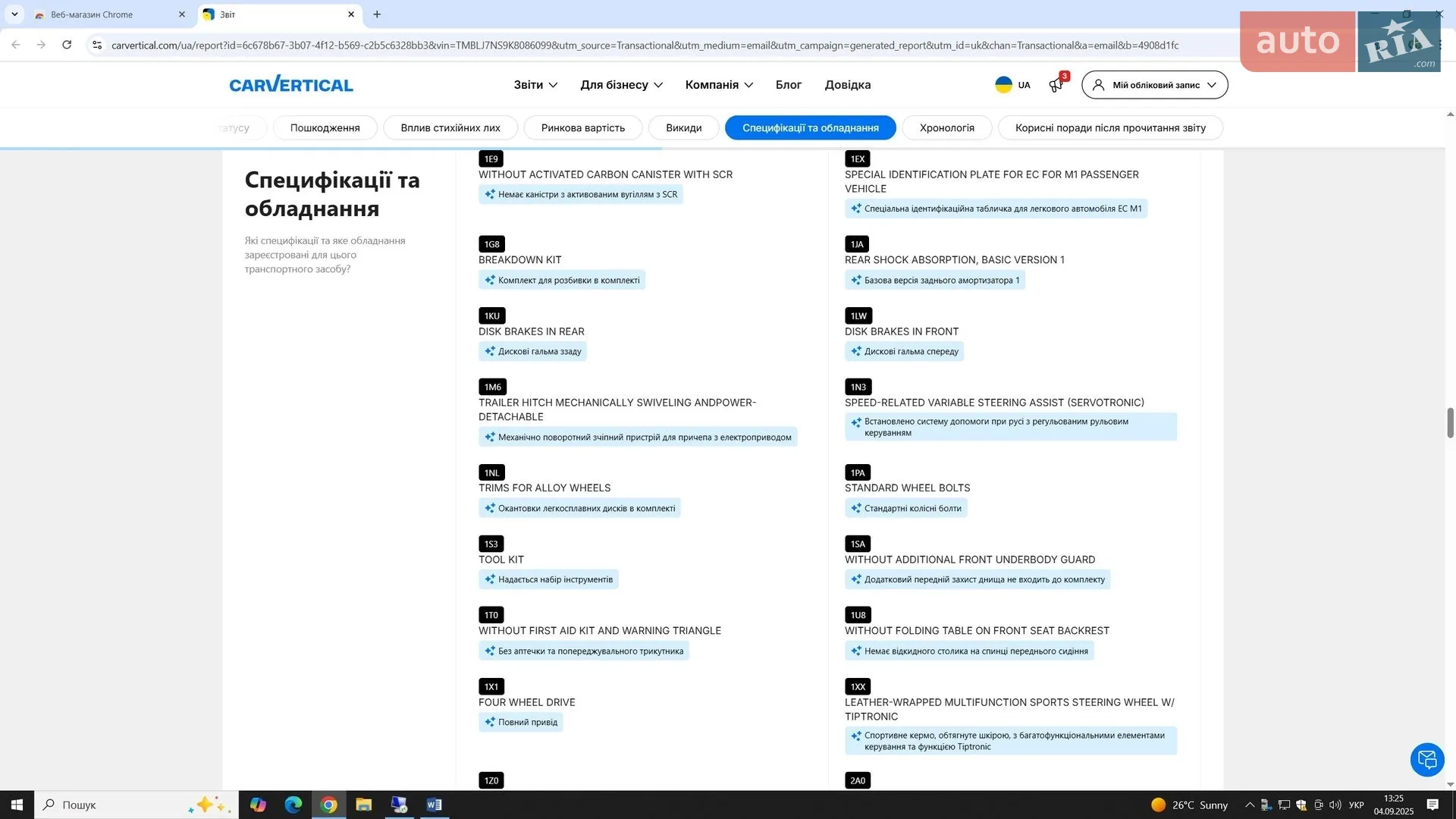Expand the Для бізнесу dropdown
Viewport: 1456px width, 819px height.
click(x=621, y=85)
